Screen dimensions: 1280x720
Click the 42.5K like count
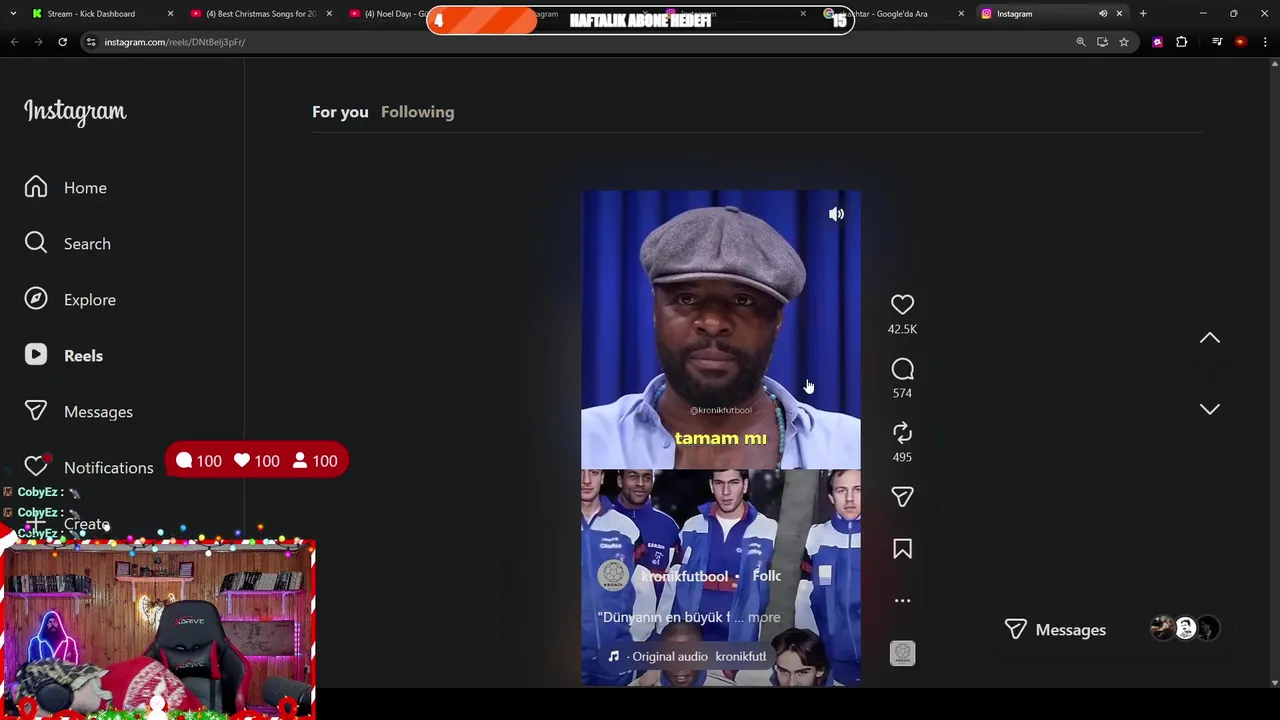[x=902, y=329]
